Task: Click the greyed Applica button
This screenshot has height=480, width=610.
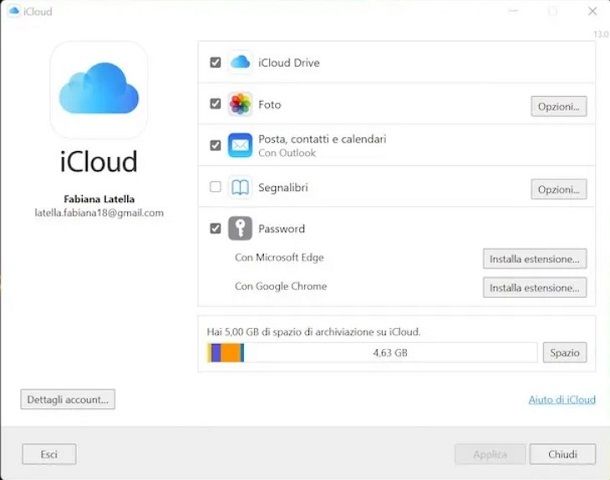Action: pyautogui.click(x=490, y=454)
